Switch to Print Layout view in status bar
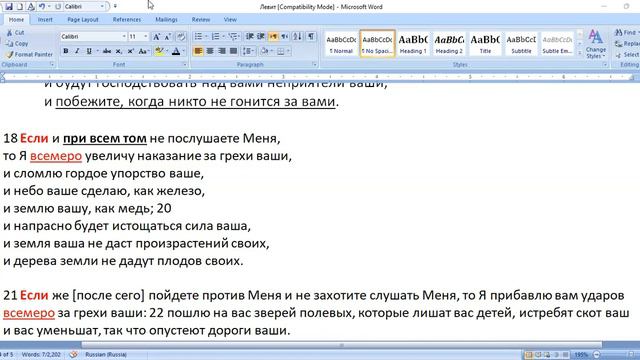This screenshot has width=640, height=360. click(x=529, y=355)
